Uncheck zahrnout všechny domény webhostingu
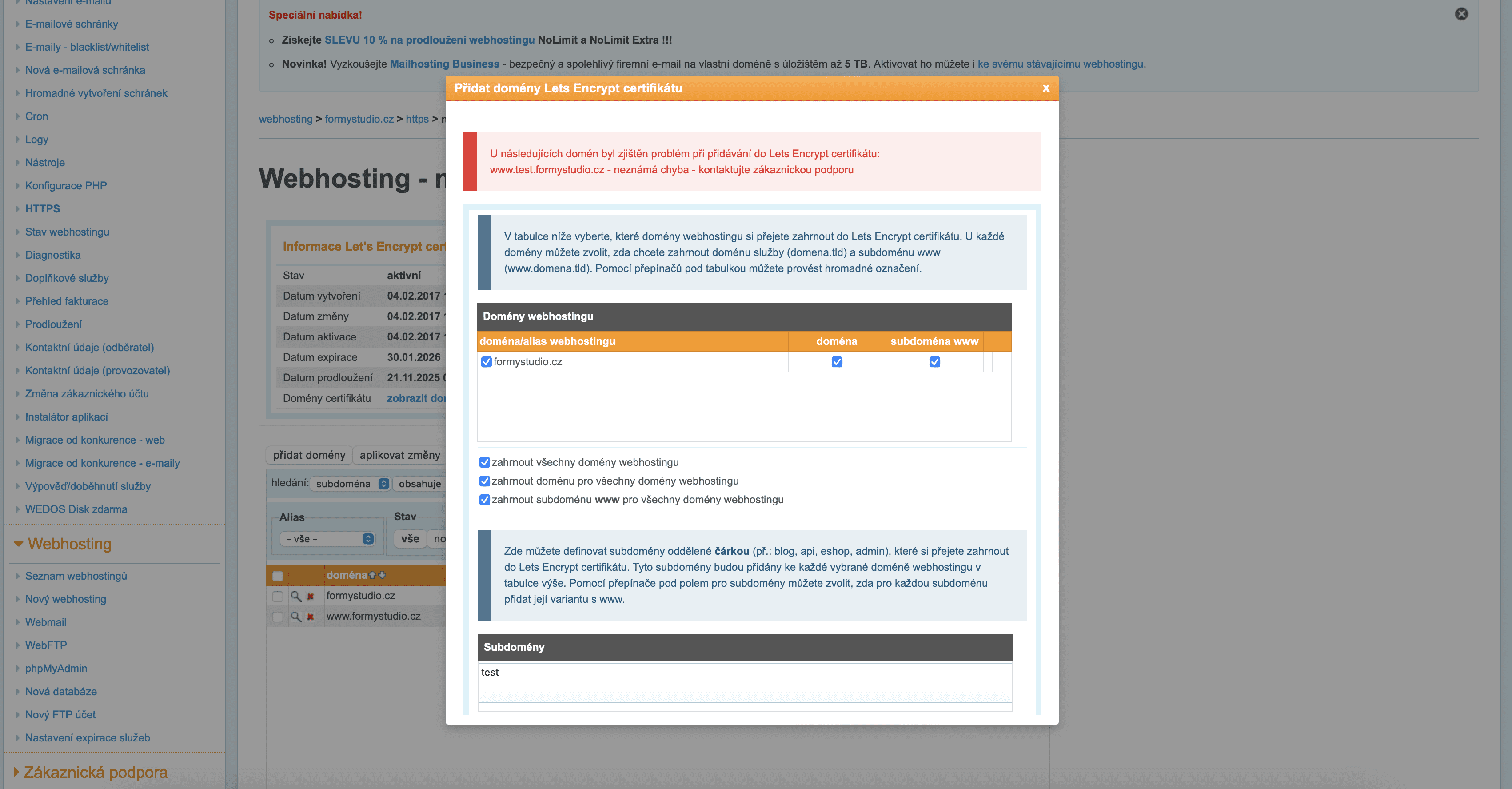The image size is (1512, 789). (484, 462)
